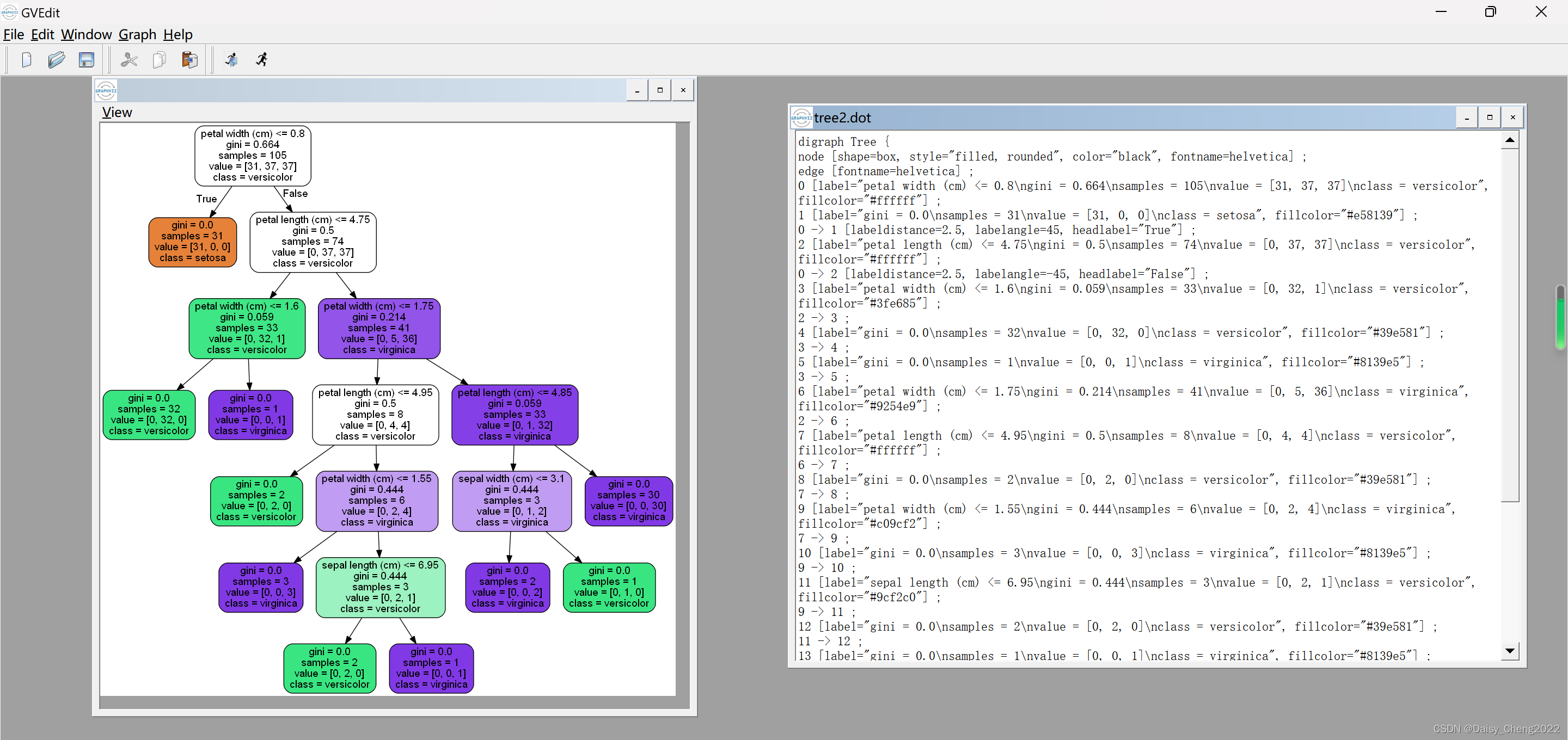This screenshot has height=740, width=1568.
Task: Click the Paste clipboard icon
Action: (x=189, y=60)
